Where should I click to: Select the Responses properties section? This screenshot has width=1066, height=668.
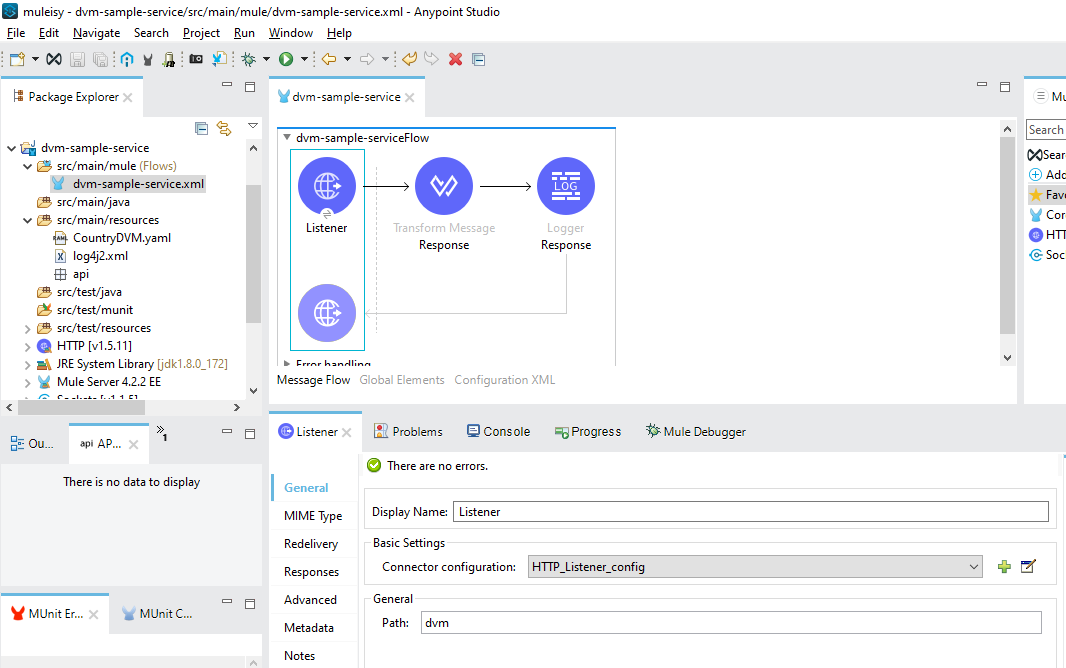coord(313,572)
